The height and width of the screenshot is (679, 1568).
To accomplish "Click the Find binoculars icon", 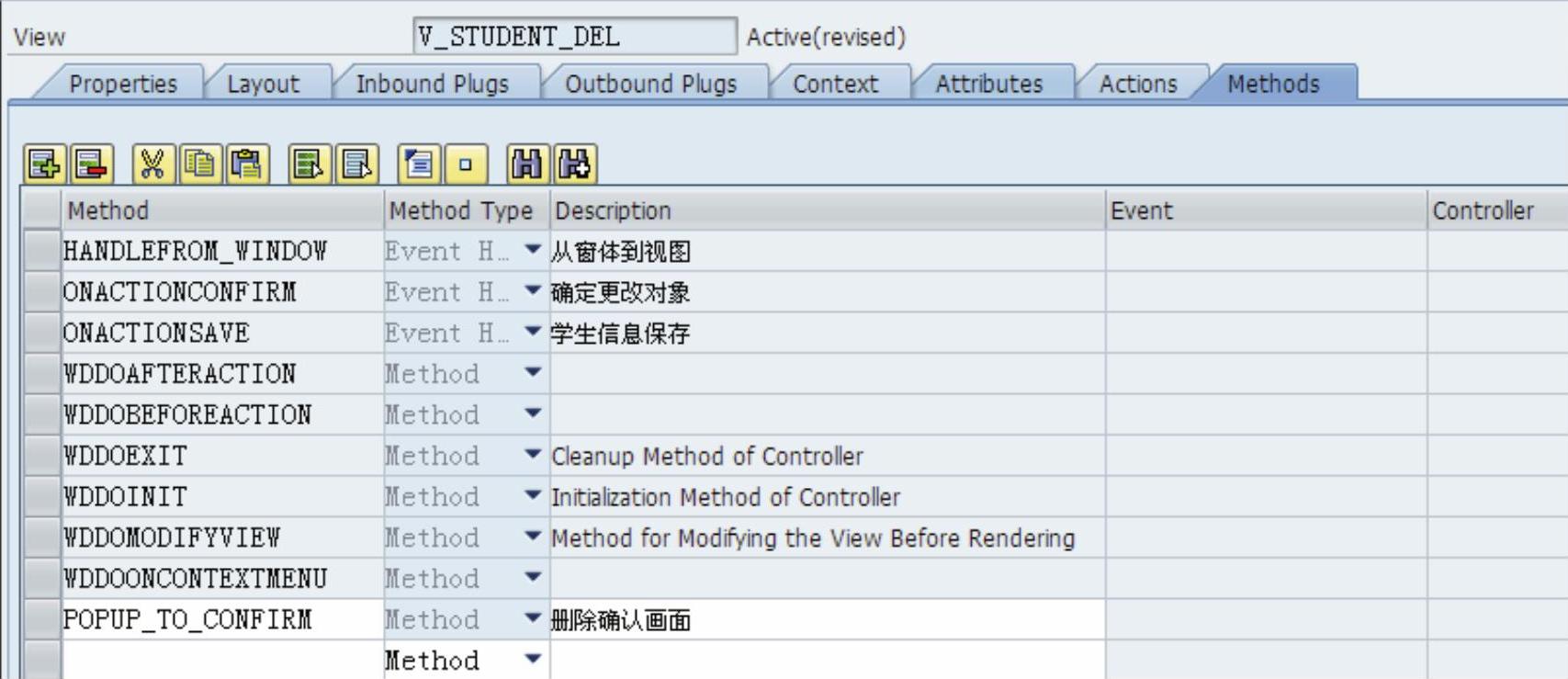I will pyautogui.click(x=527, y=164).
